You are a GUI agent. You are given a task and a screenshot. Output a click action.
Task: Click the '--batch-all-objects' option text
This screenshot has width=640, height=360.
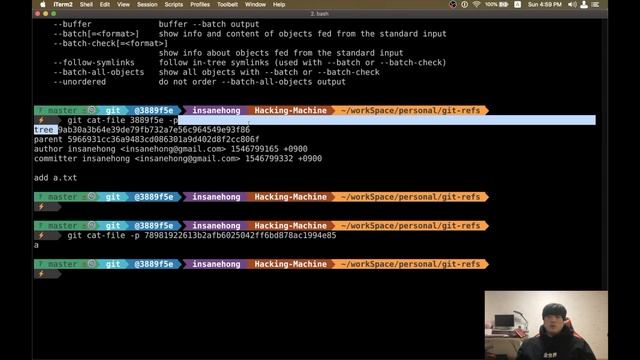point(99,72)
